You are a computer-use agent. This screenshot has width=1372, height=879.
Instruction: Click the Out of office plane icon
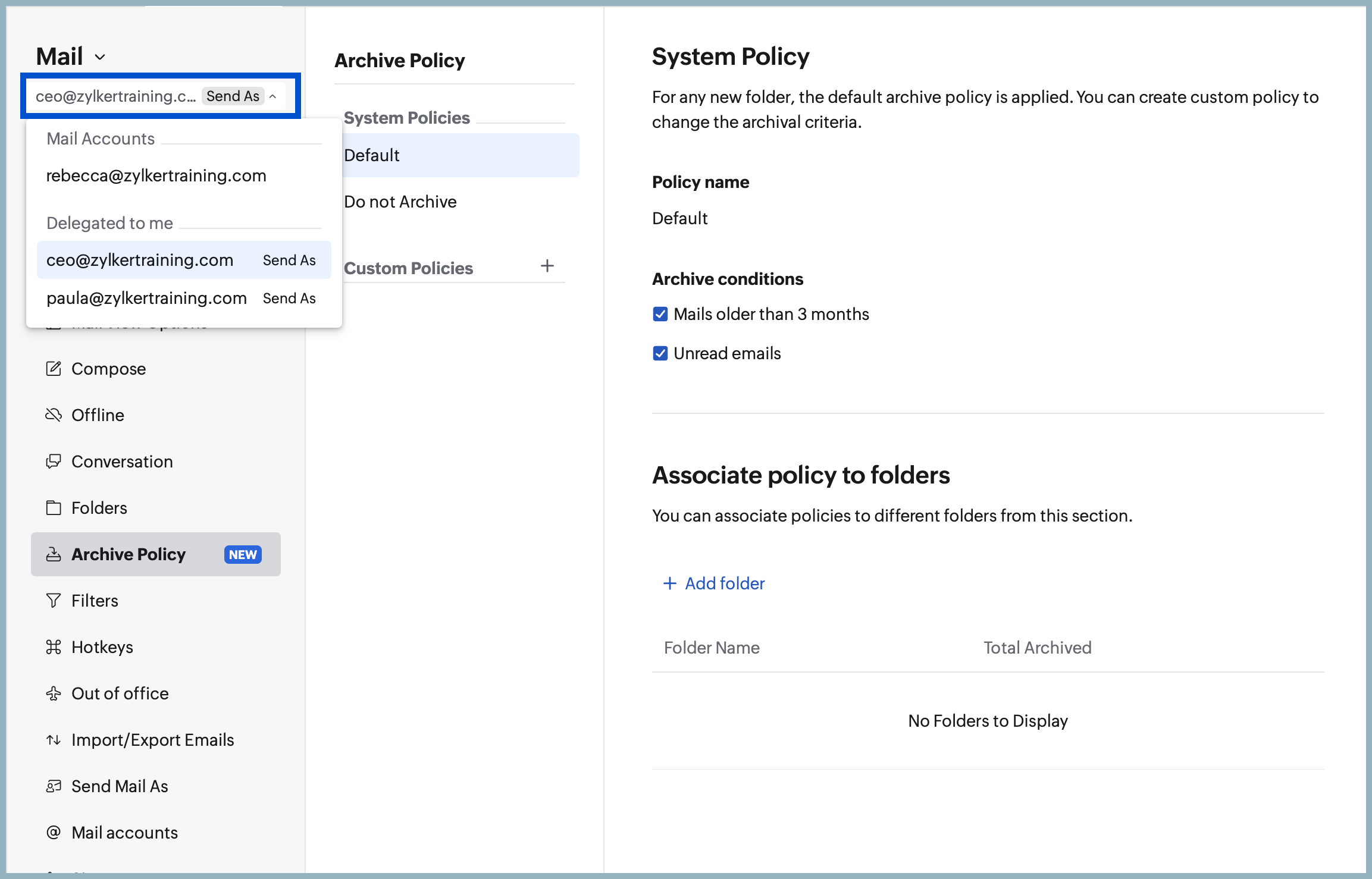coord(54,693)
